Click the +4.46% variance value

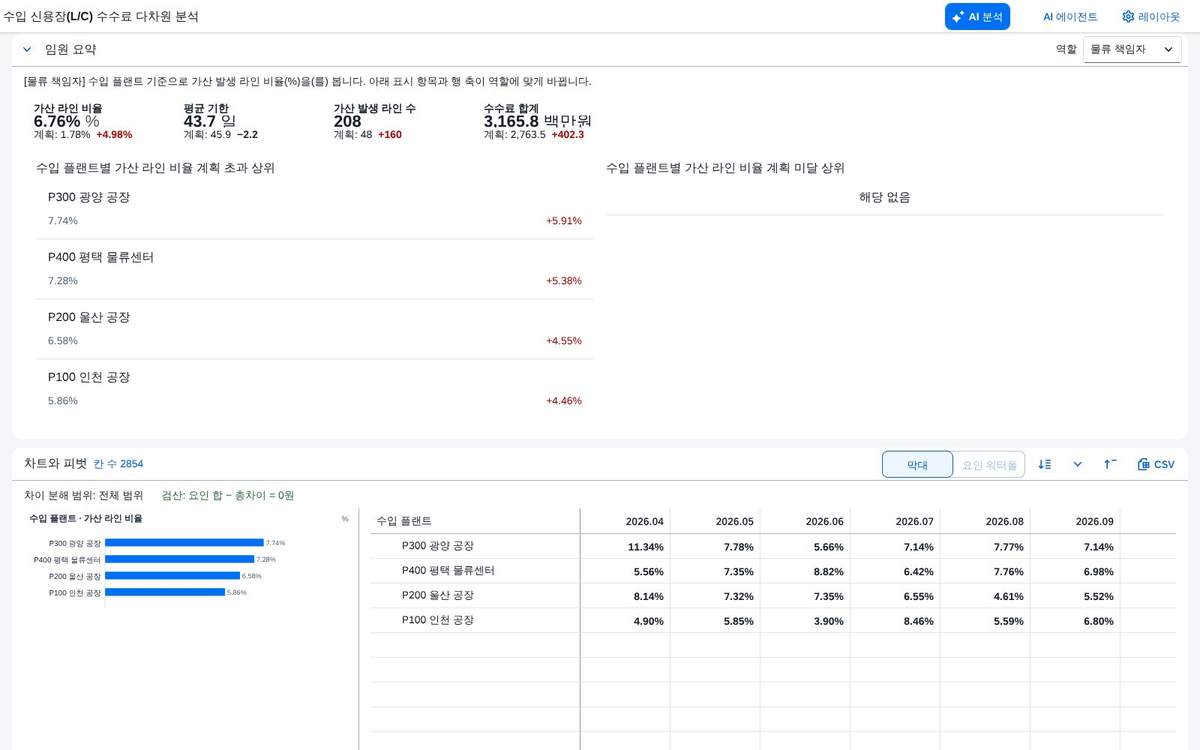point(564,401)
